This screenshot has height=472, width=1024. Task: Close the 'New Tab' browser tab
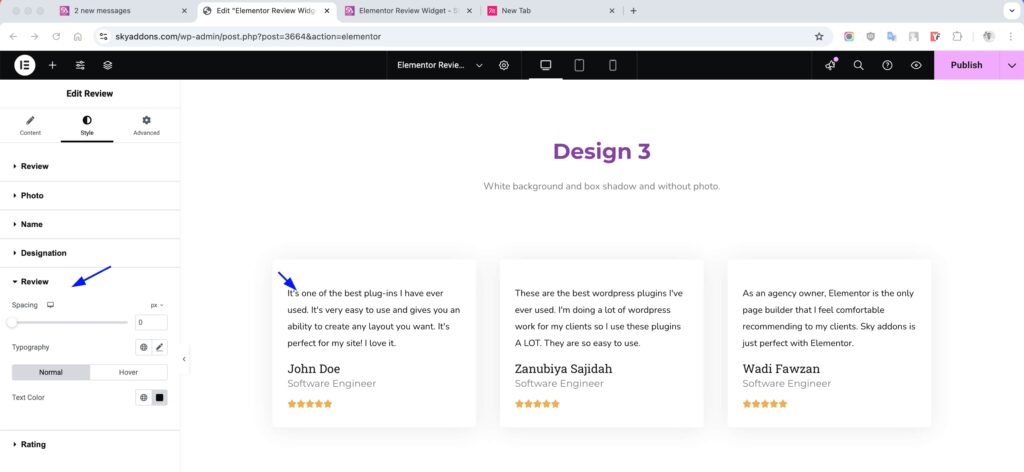tap(612, 10)
